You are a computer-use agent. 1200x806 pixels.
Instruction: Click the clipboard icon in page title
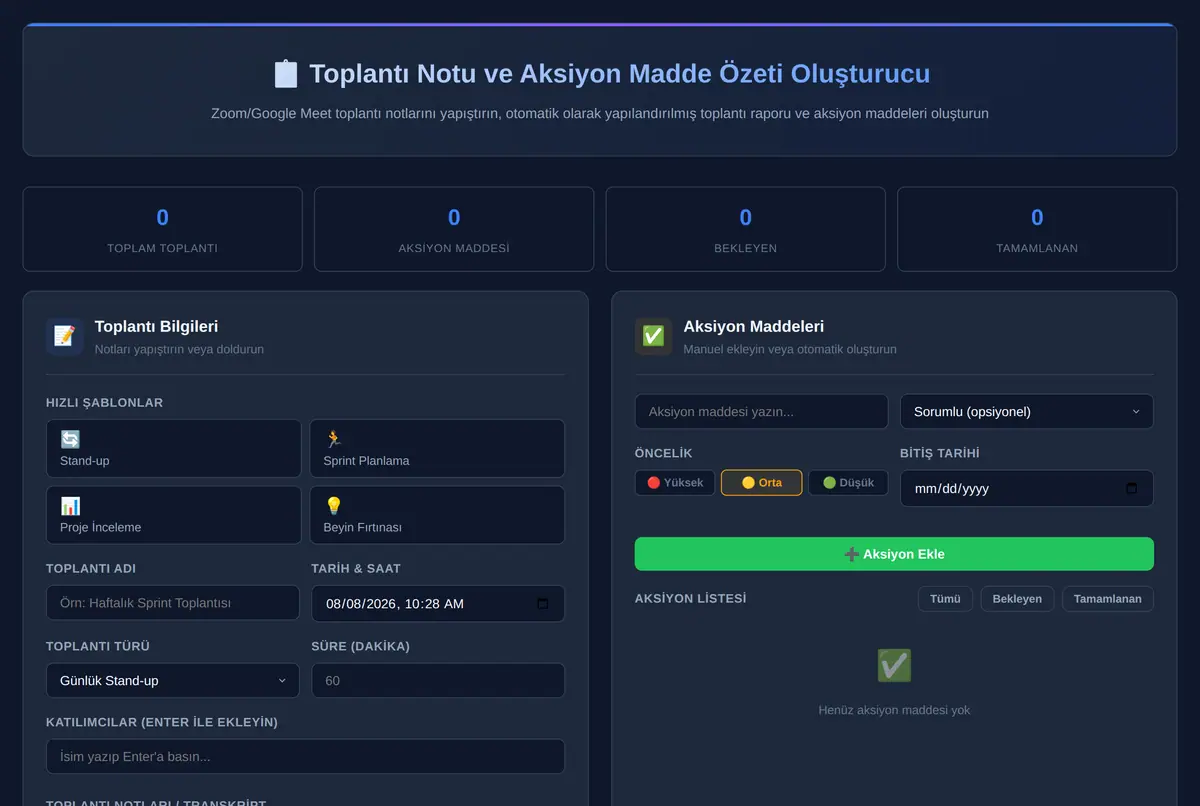click(286, 74)
